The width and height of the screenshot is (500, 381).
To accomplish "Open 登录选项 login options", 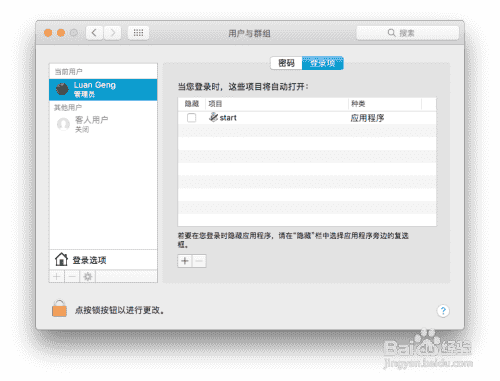I will click(x=103, y=260).
